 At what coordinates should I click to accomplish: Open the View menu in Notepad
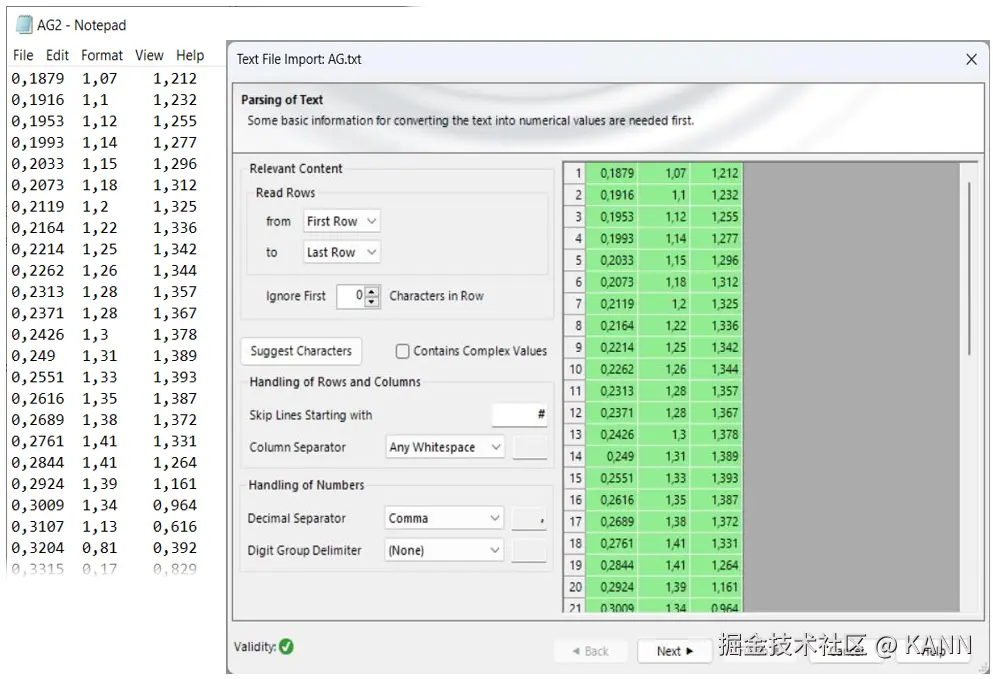[149, 56]
